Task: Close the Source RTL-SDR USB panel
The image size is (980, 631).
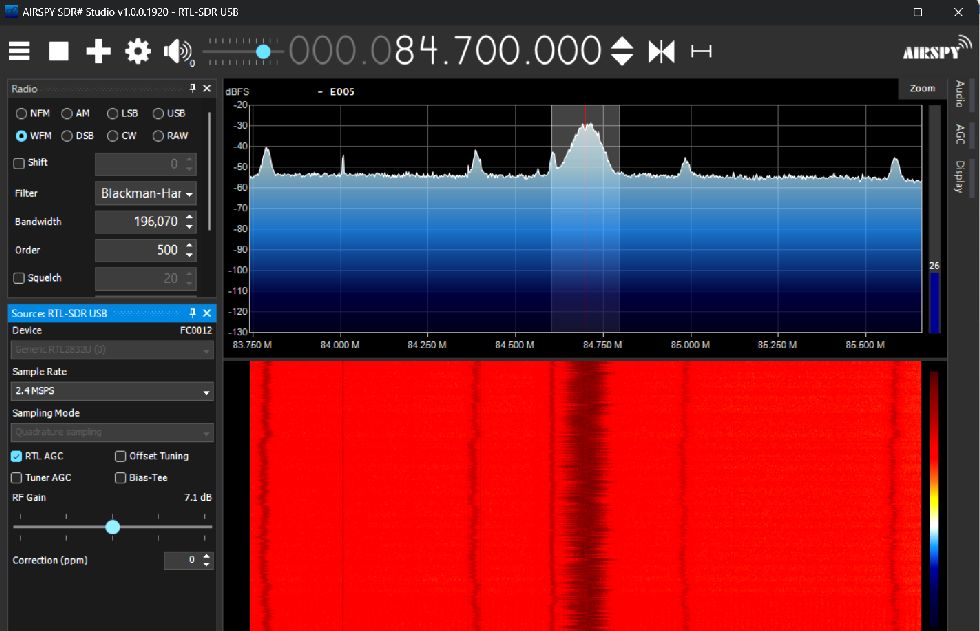Action: (x=207, y=313)
